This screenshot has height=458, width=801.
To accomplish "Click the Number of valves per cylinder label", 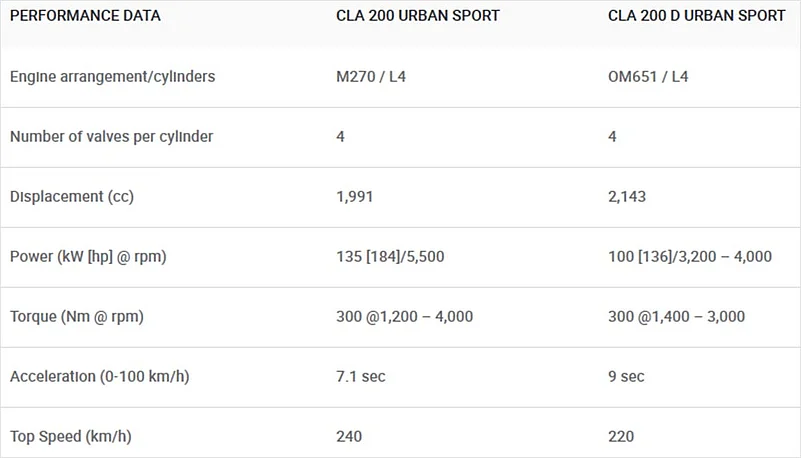I will pyautogui.click(x=111, y=136).
